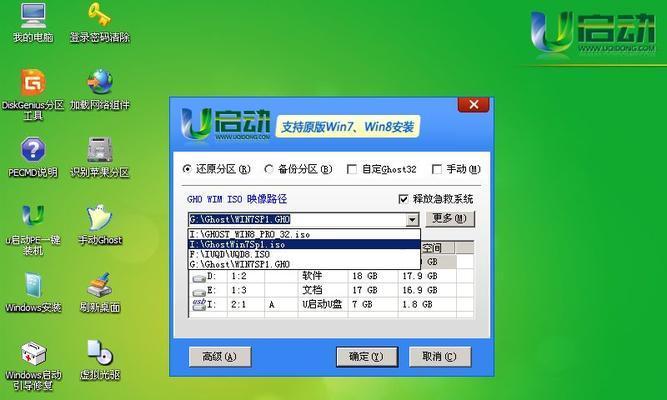Click drive icon of E: row

[x=199, y=292]
